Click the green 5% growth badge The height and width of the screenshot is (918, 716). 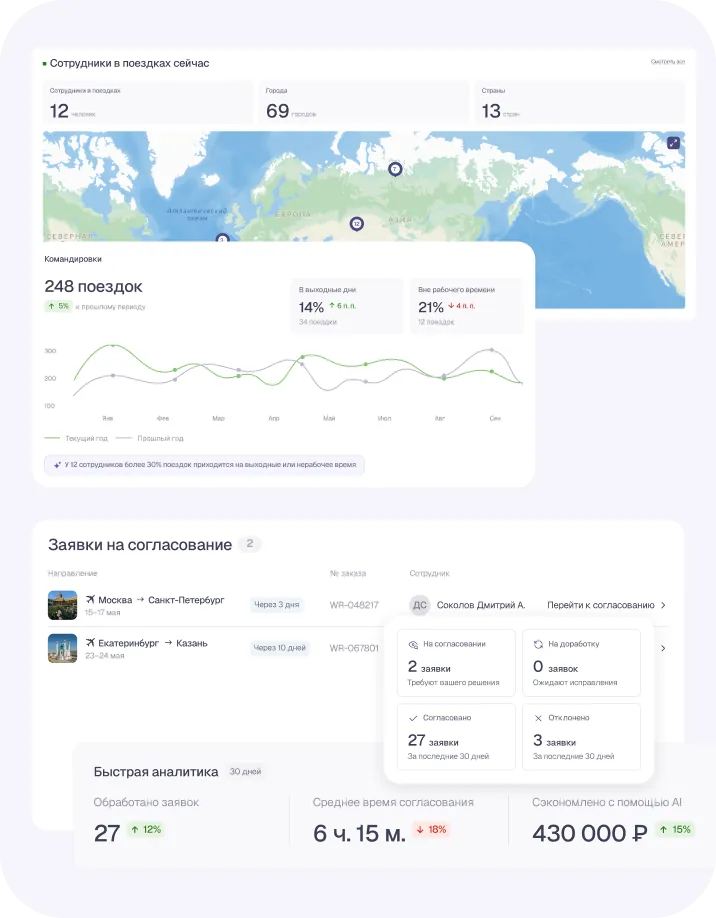click(59, 306)
